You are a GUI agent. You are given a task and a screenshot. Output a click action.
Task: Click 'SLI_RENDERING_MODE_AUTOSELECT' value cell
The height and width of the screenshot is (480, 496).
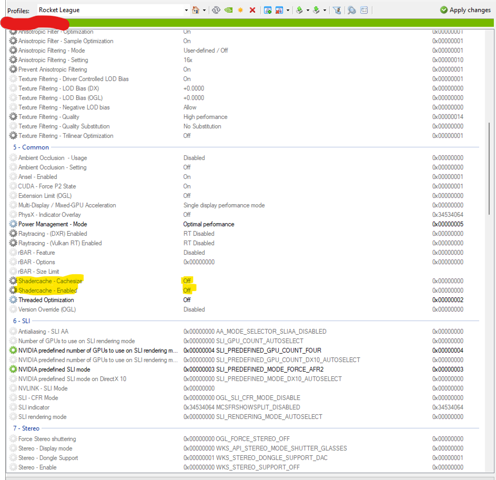(253, 417)
